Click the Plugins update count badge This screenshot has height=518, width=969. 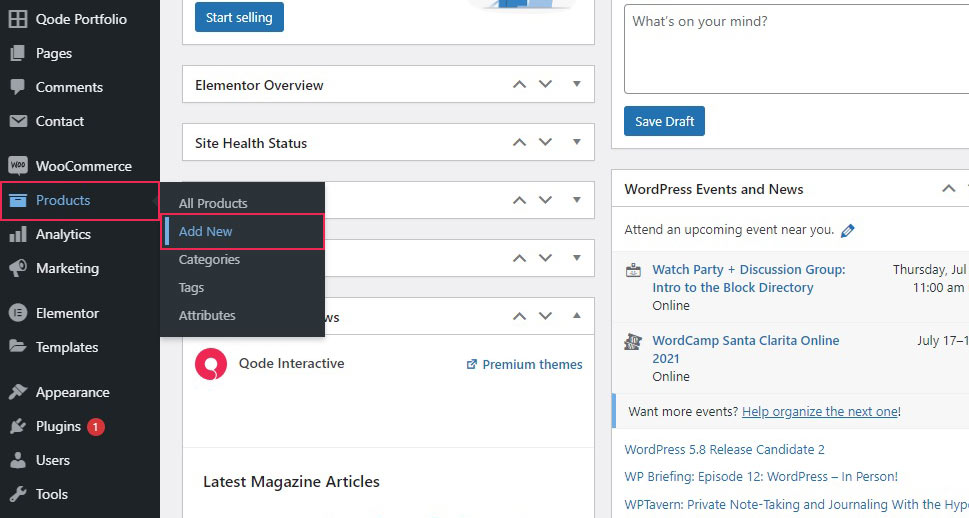click(x=95, y=427)
